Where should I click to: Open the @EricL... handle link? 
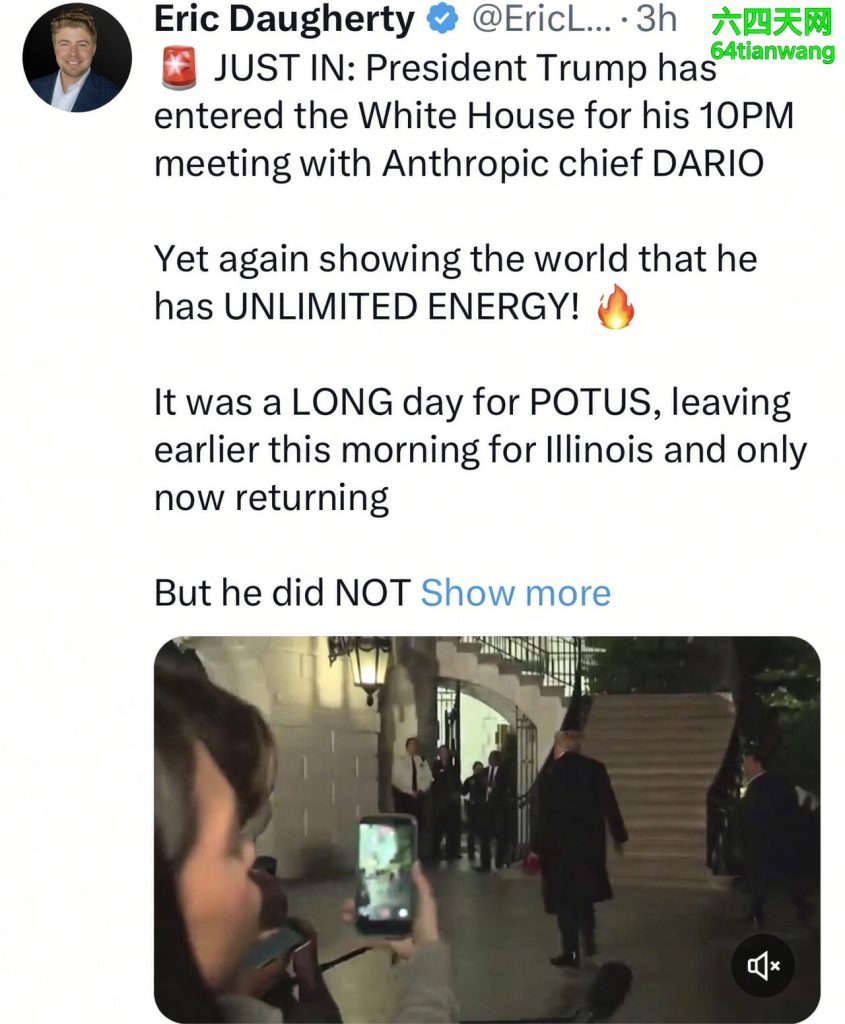click(541, 20)
